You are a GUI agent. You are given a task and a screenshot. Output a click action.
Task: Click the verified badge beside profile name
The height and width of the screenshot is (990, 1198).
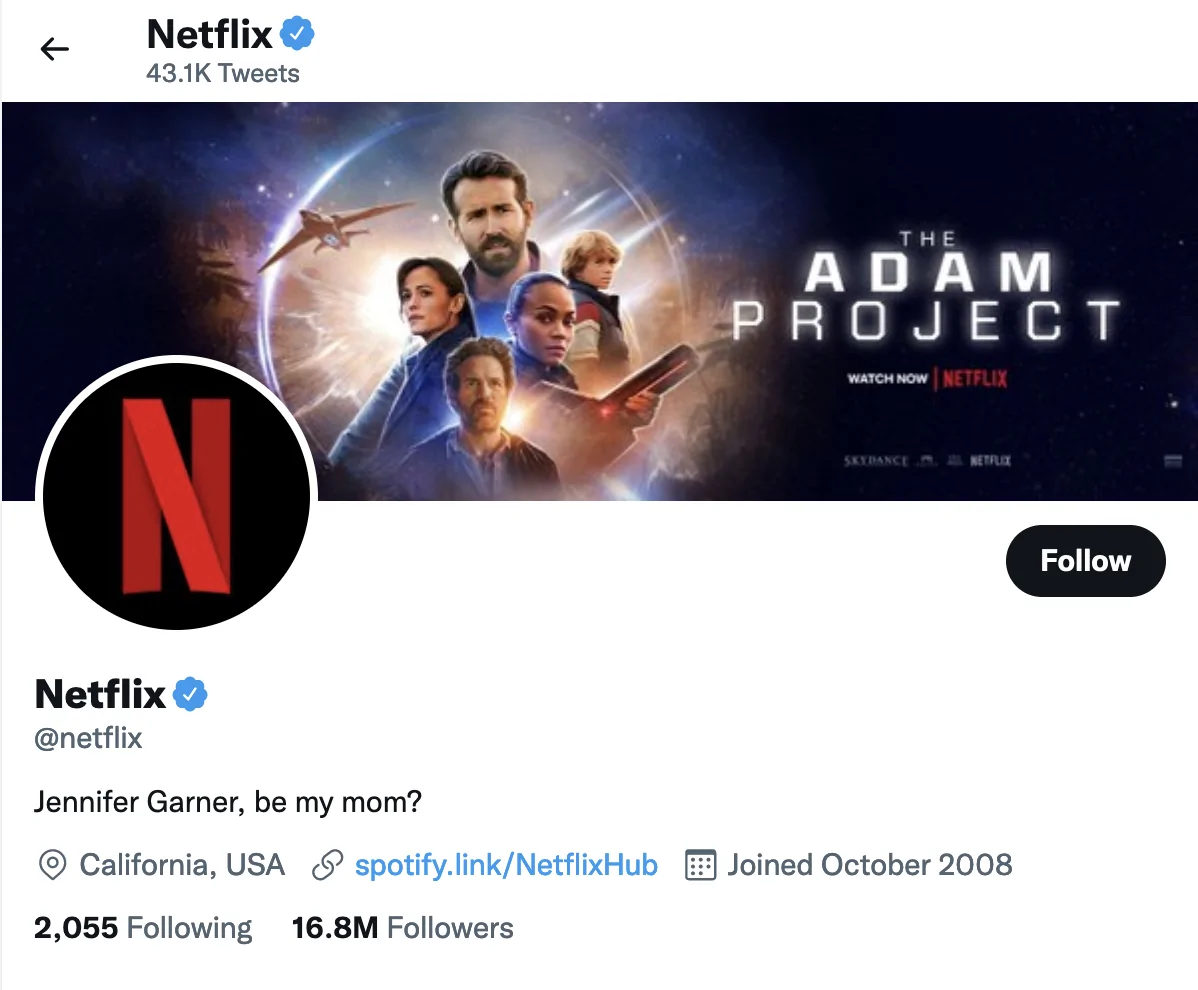point(190,693)
